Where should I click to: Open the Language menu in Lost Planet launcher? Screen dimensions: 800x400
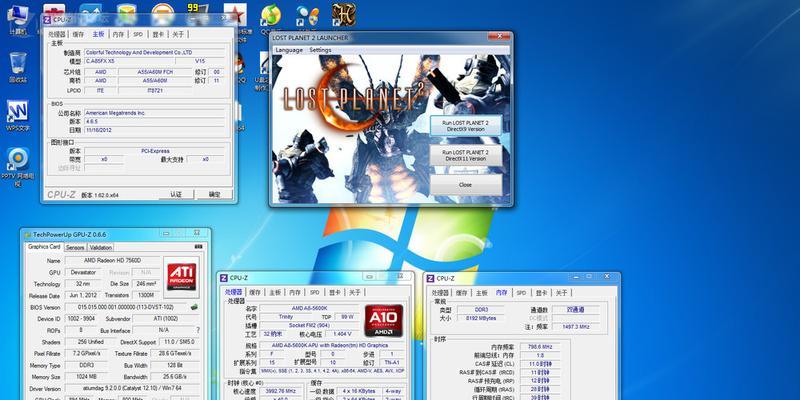289,50
